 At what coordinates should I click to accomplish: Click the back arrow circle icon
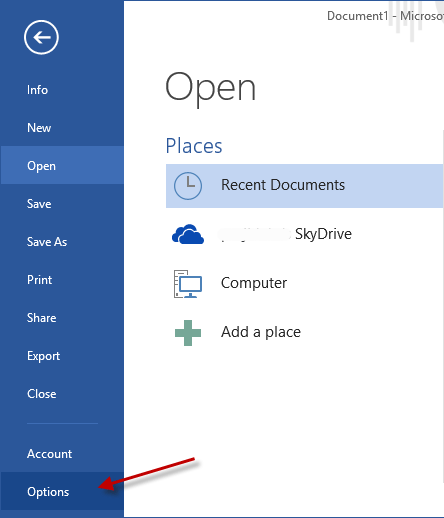(41, 37)
